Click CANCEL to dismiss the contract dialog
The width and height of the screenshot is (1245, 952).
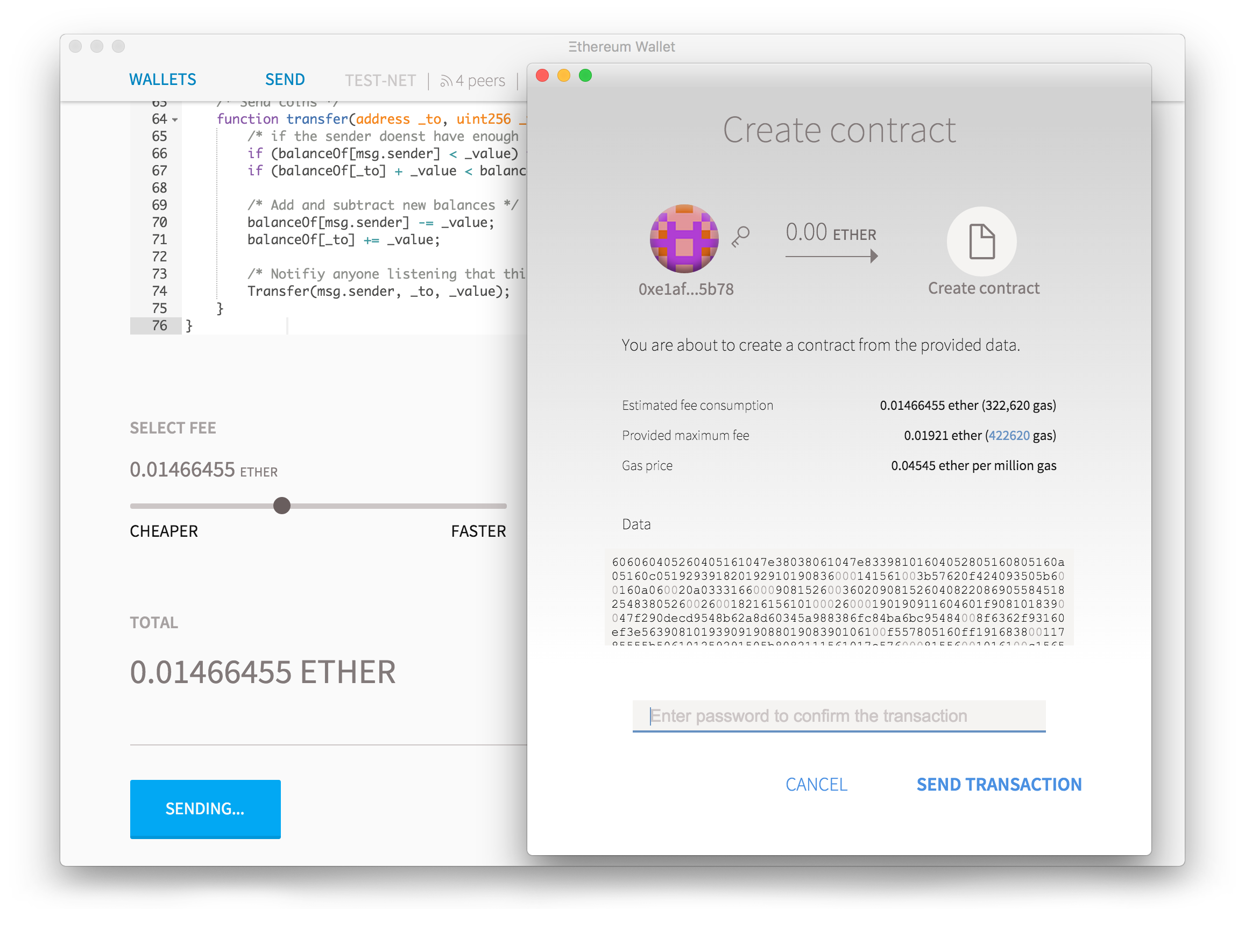[x=817, y=784]
